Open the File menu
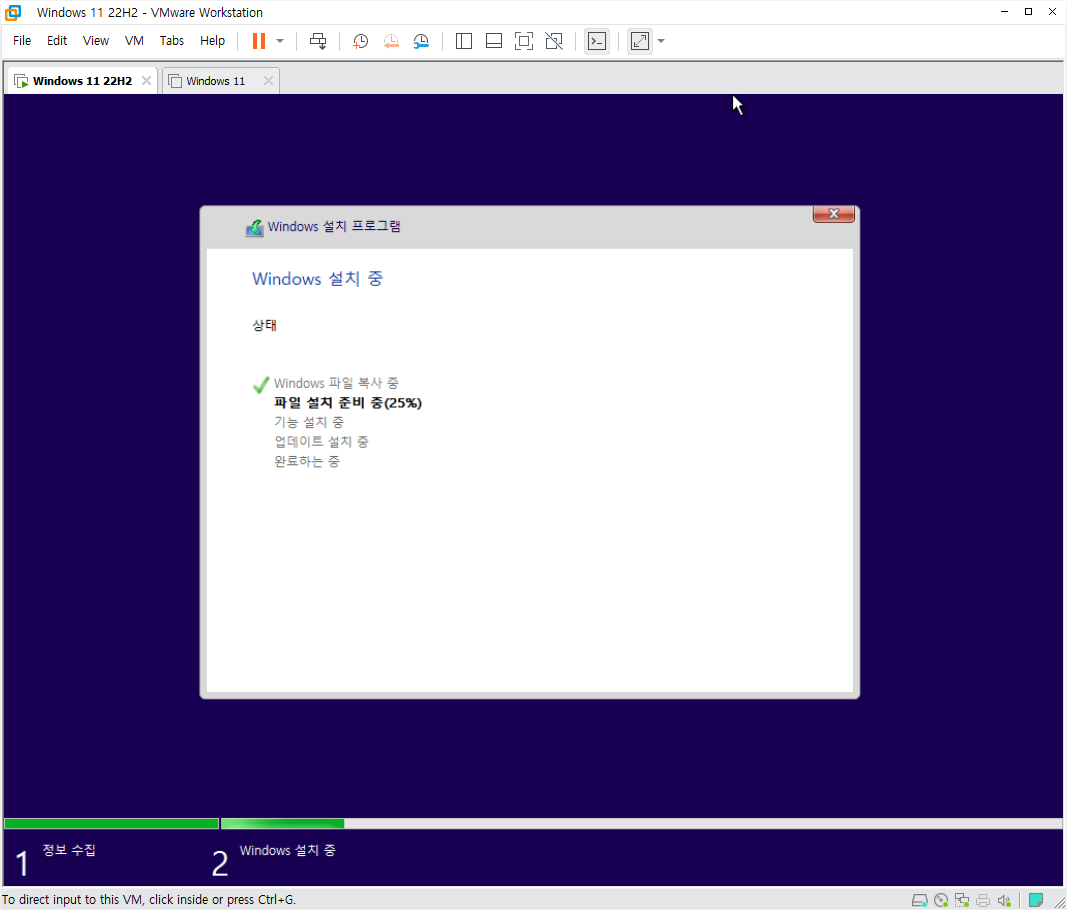Image resolution: width=1067 pixels, height=910 pixels. click(22, 41)
